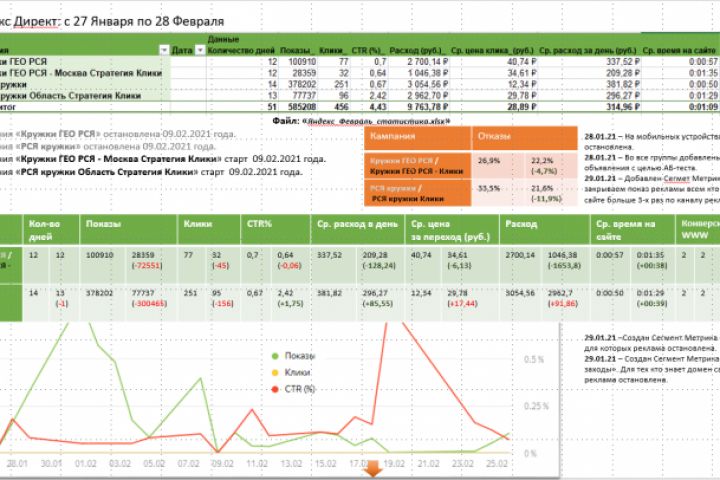The height and width of the screenshot is (480, 720).
Task: Open the Дата column filter dropdown
Action: [200, 50]
